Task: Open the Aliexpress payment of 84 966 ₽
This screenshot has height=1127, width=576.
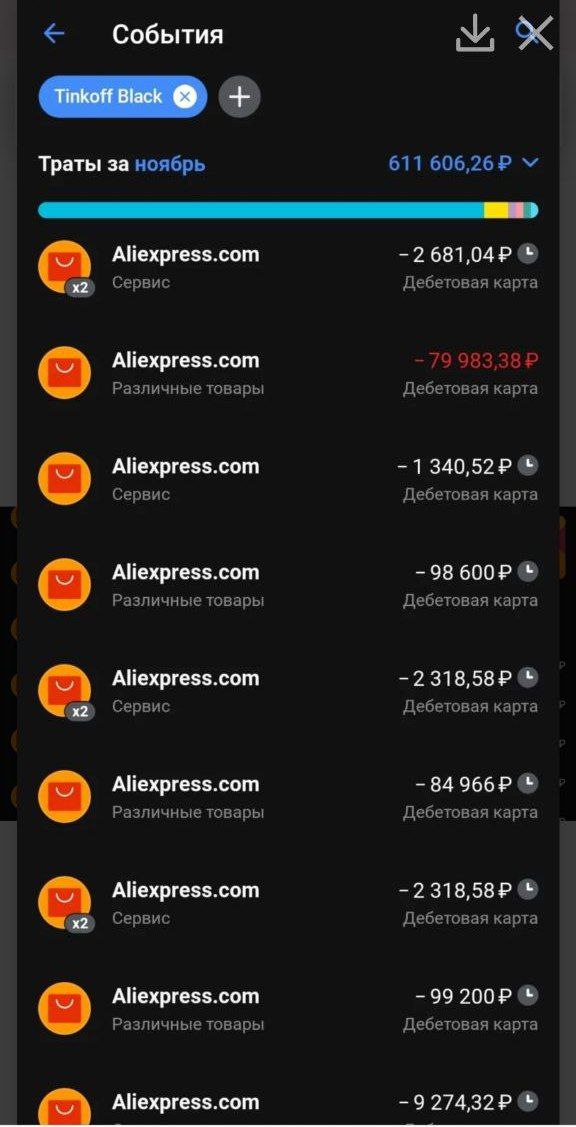Action: [x=288, y=797]
